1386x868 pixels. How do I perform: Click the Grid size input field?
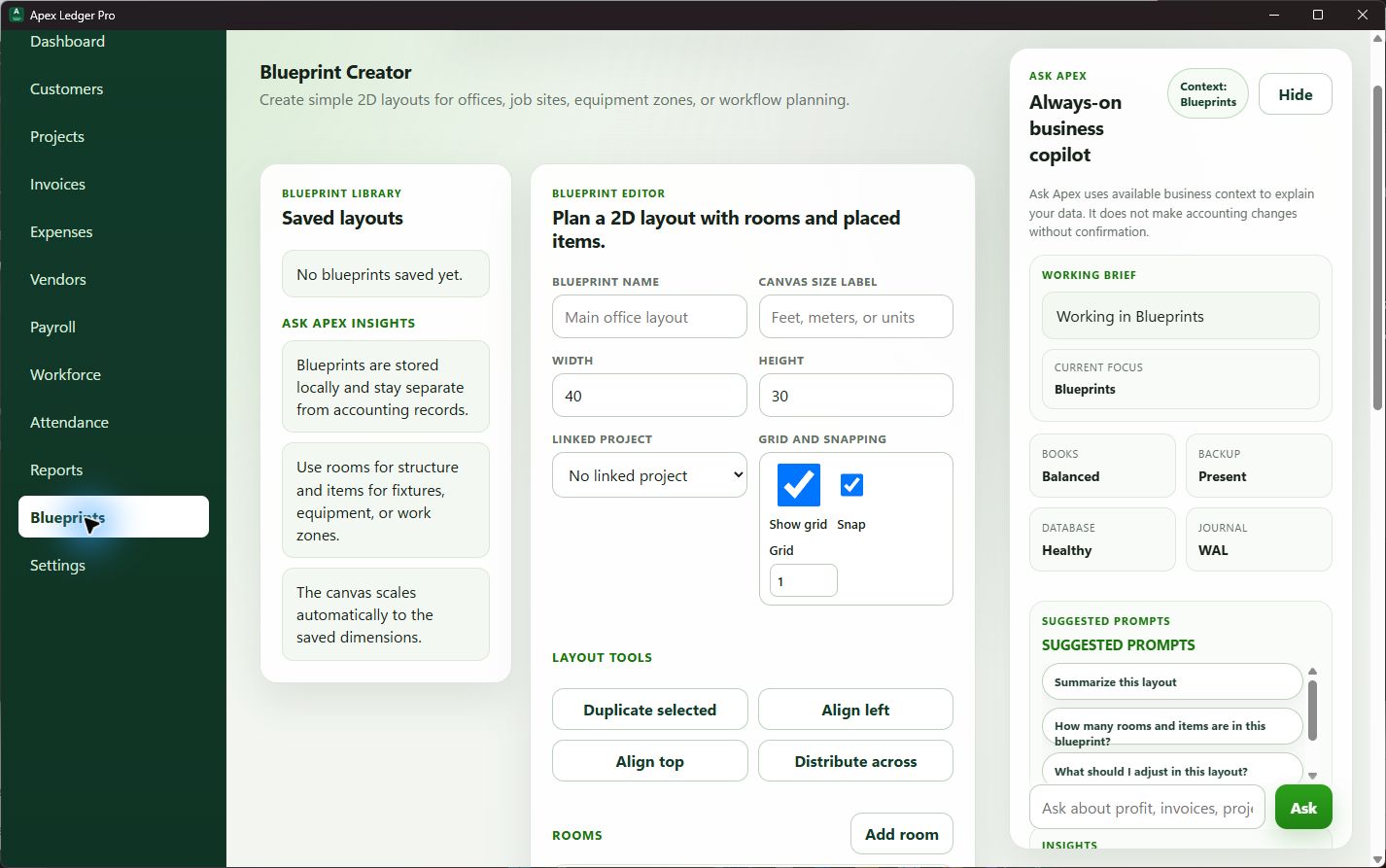point(803,580)
